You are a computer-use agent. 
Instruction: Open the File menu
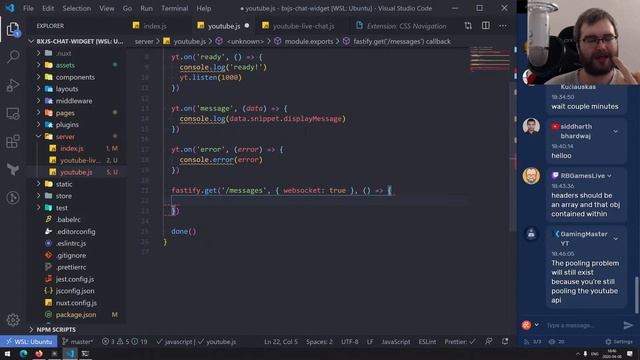pyautogui.click(x=29, y=8)
